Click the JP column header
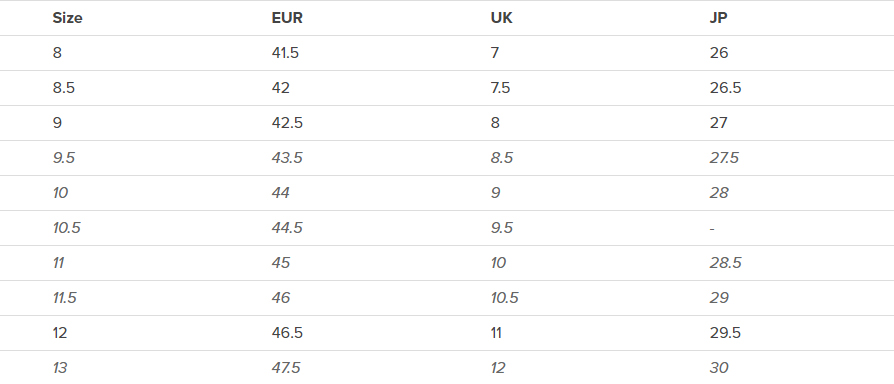 tap(718, 18)
